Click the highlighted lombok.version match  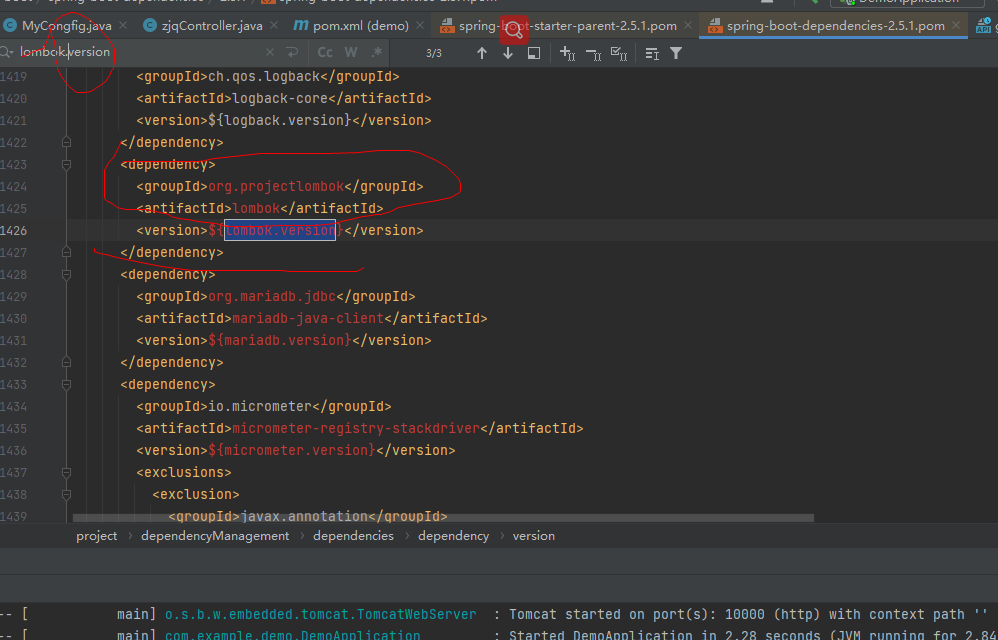click(280, 230)
